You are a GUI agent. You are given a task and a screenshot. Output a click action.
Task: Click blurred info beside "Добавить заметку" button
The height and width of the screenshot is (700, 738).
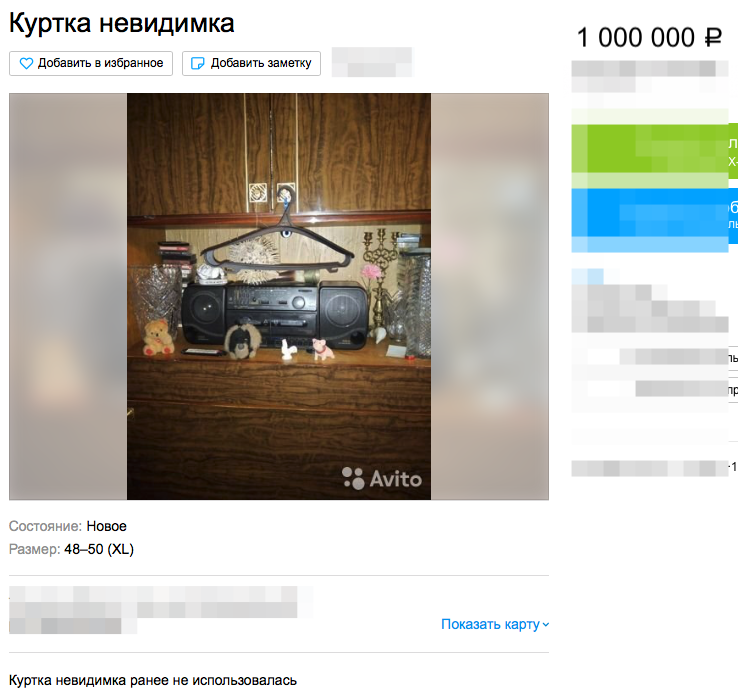[x=372, y=62]
